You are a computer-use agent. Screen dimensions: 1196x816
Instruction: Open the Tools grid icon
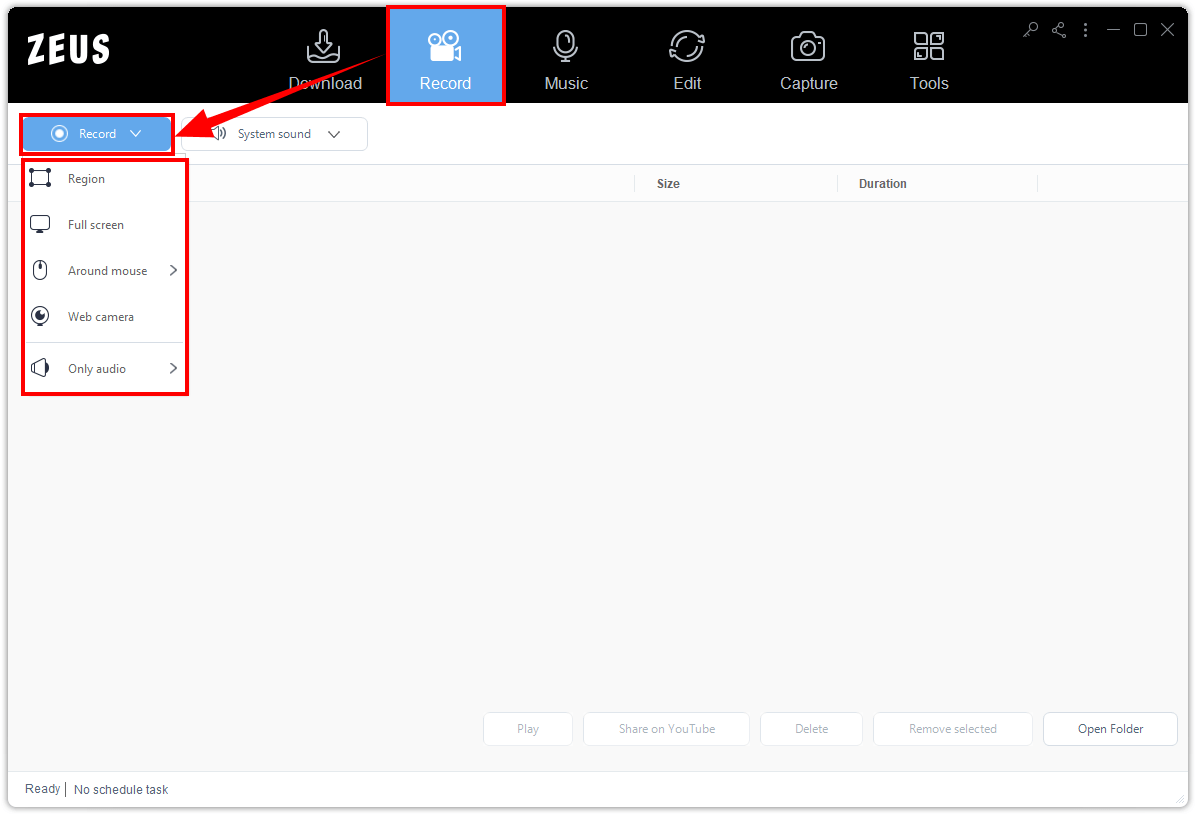928,46
